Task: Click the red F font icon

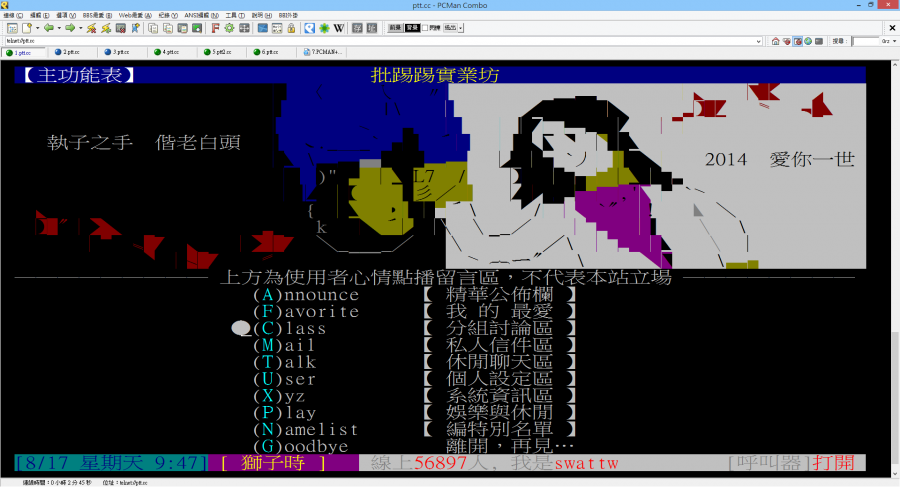Action: tap(215, 28)
